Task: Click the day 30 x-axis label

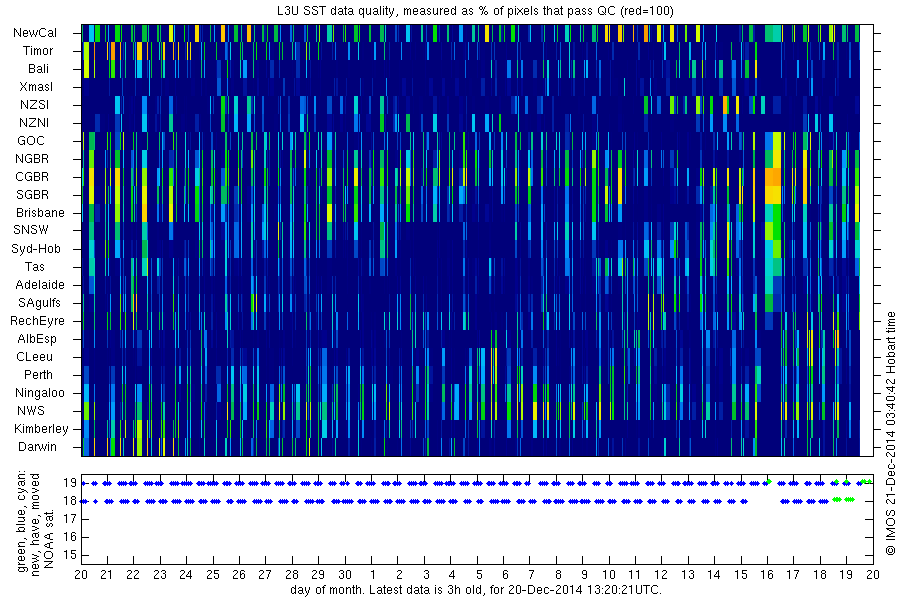Action: coord(344,574)
